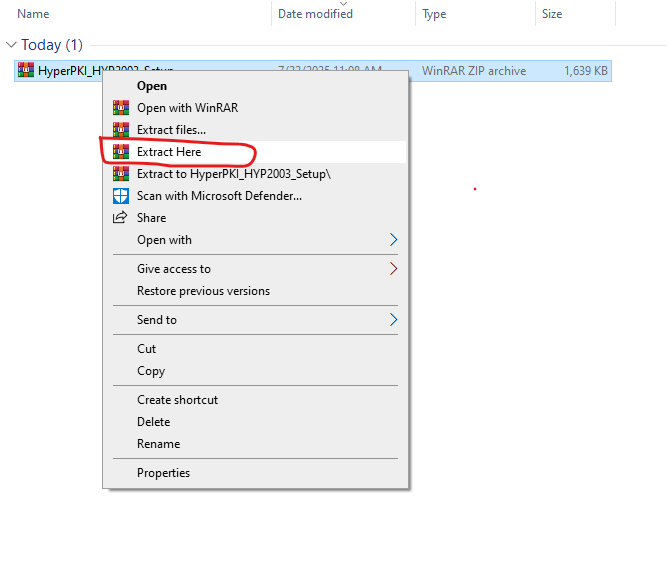The height and width of the screenshot is (579, 667).
Task: Click the WinRAR icon beside Extract files...
Action: pos(121,130)
